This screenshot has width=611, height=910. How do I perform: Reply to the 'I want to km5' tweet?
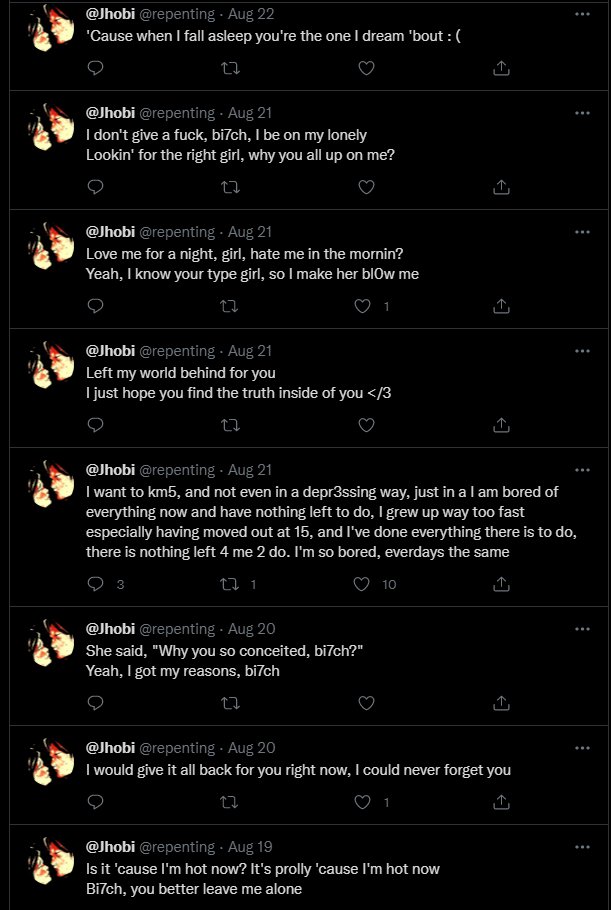coord(96,584)
